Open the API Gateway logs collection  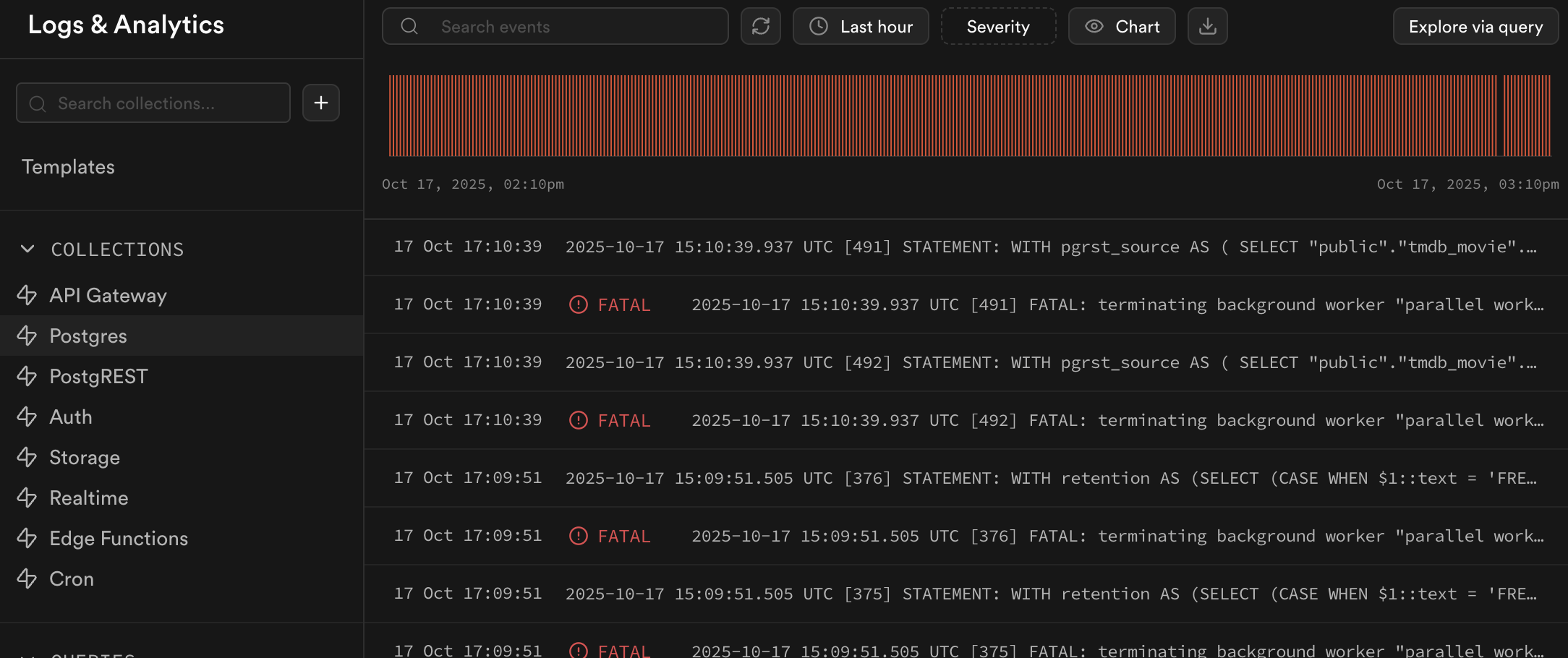(x=182, y=295)
